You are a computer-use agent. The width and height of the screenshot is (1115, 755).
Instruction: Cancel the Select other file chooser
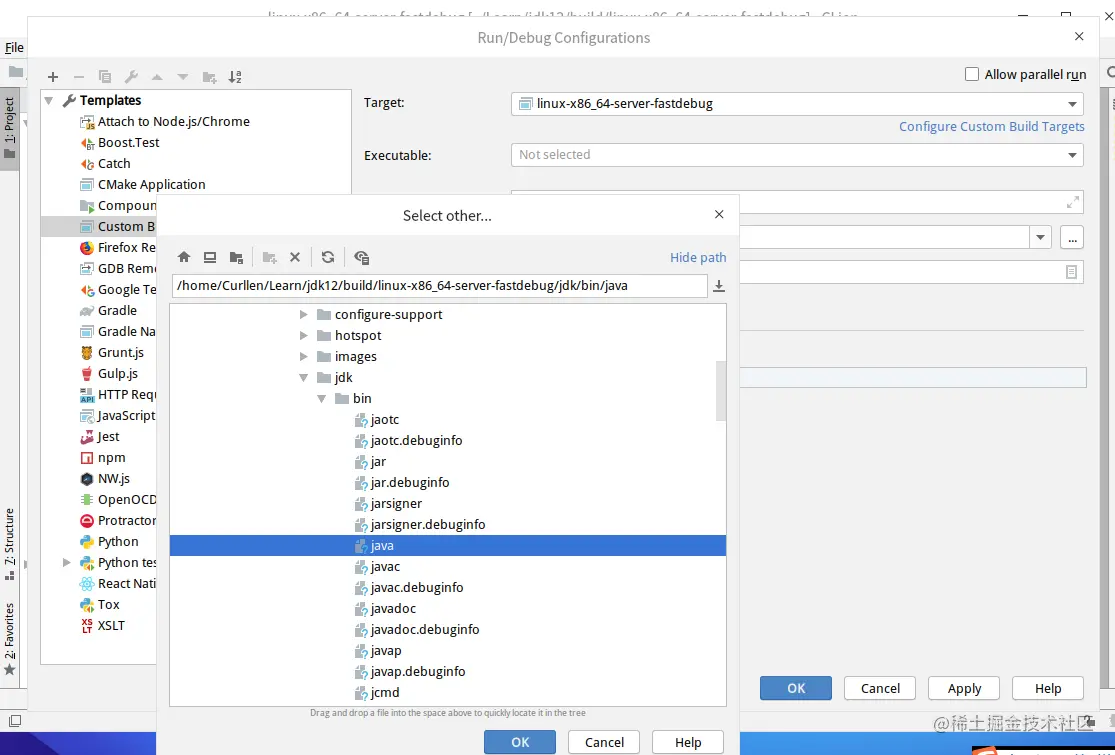click(x=604, y=742)
